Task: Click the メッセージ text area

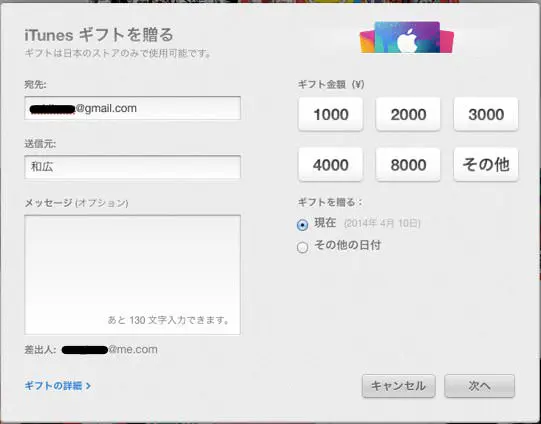Action: pyautogui.click(x=132, y=275)
